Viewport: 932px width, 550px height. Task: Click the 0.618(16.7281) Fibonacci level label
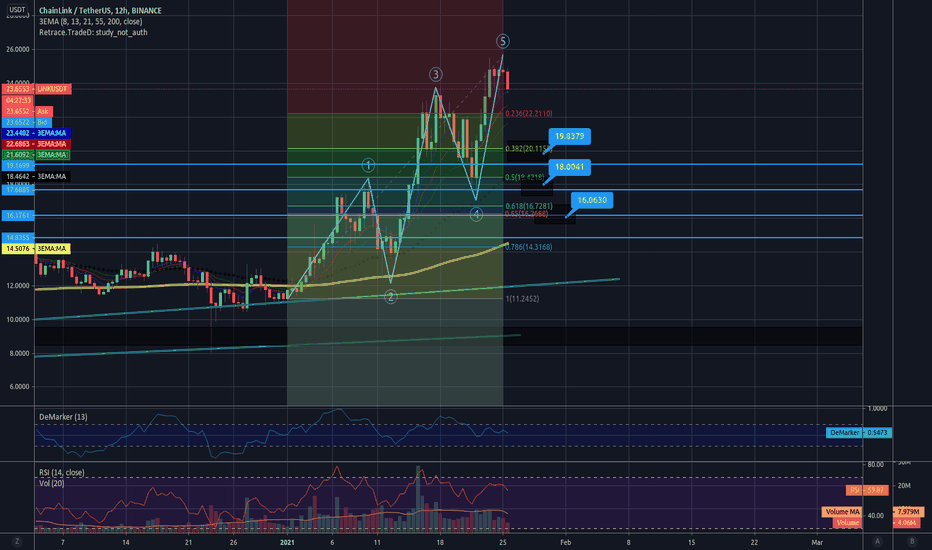point(529,206)
